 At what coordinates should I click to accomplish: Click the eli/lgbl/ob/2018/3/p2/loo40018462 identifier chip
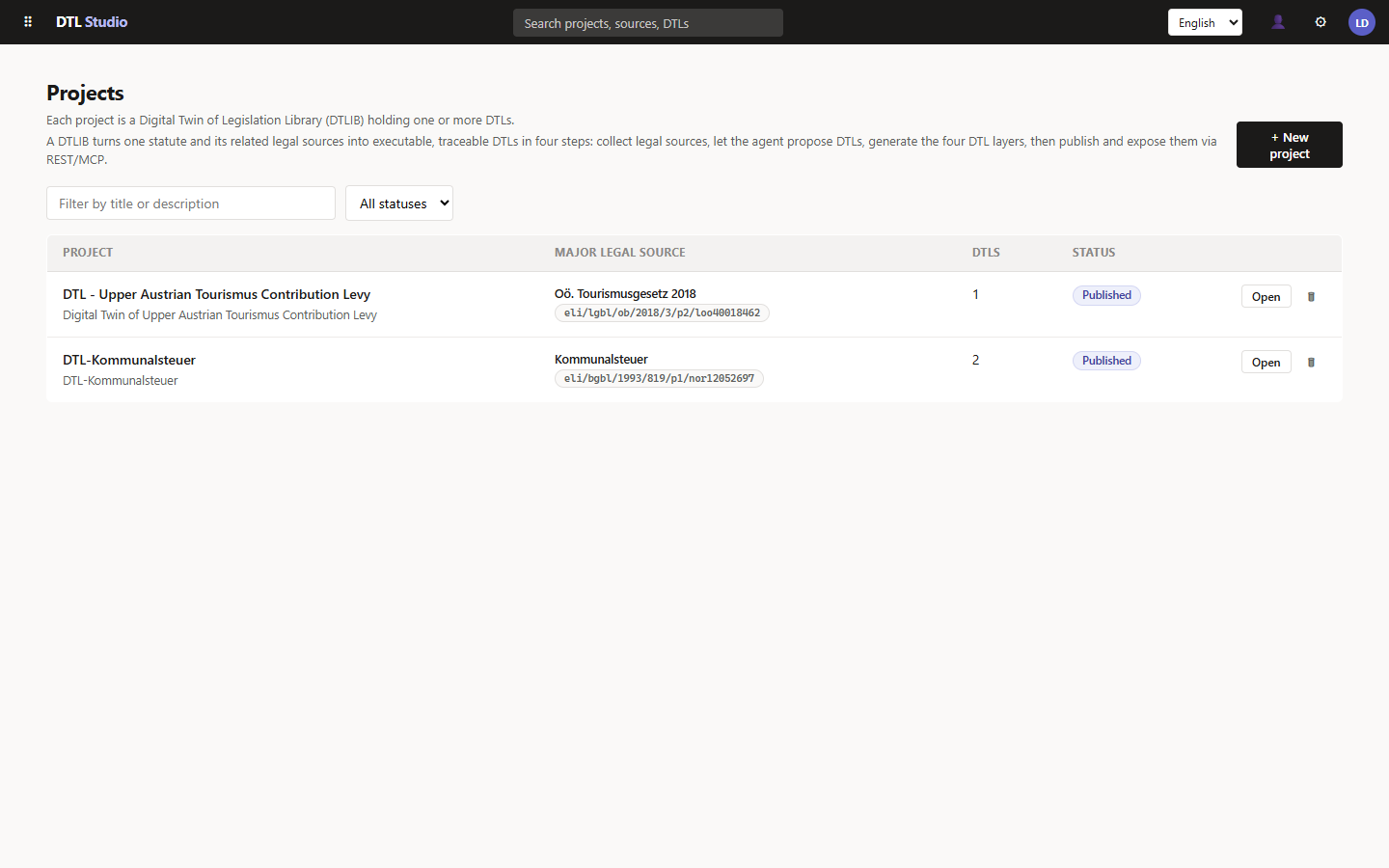pos(662,312)
